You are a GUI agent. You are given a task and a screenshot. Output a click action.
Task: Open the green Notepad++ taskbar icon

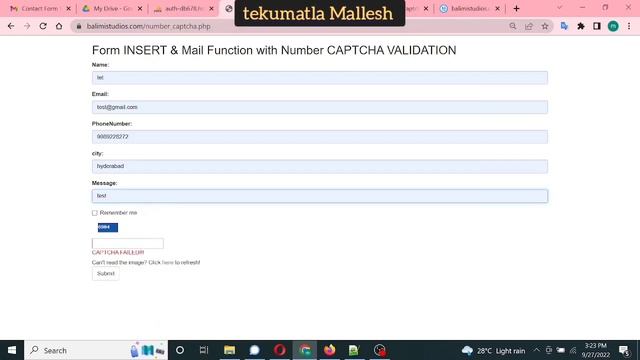[x=354, y=350]
